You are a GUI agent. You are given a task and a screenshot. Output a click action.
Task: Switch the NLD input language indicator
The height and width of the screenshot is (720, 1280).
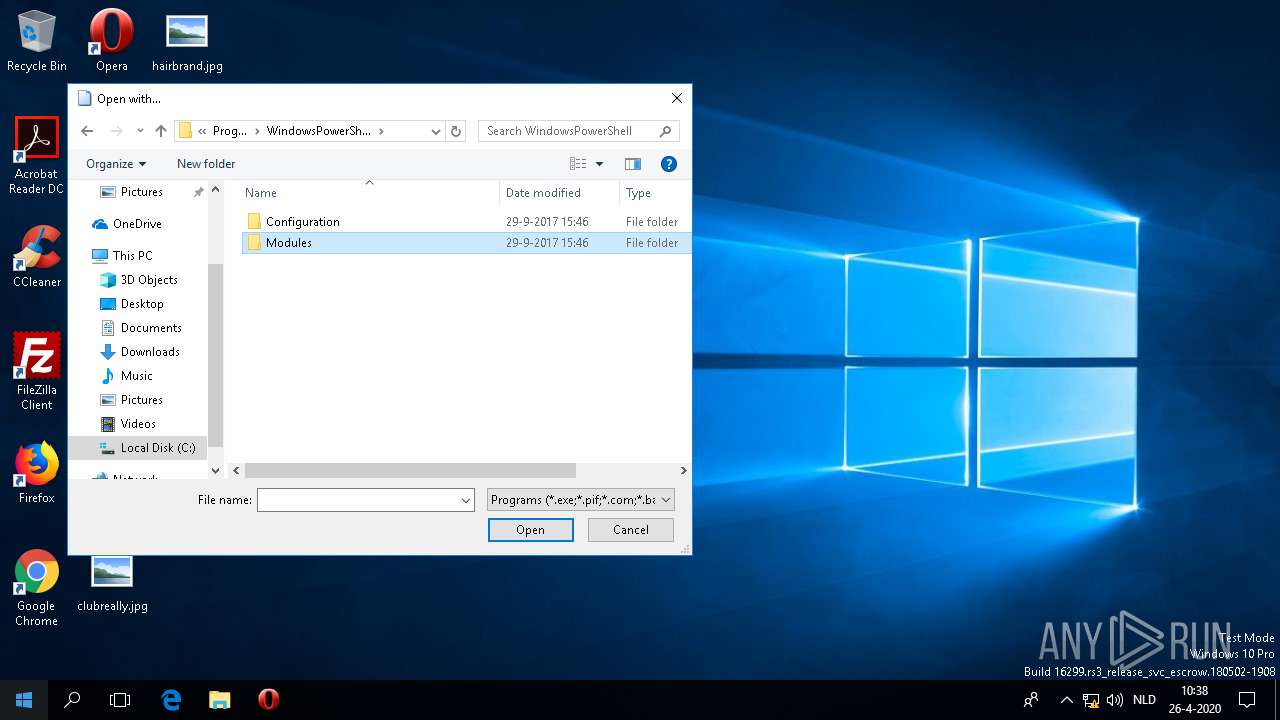(x=1144, y=700)
